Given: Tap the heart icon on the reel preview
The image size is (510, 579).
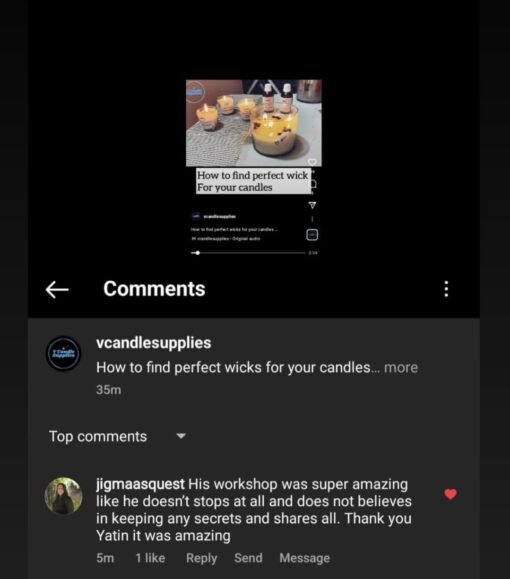Looking at the screenshot, I should (x=312, y=162).
